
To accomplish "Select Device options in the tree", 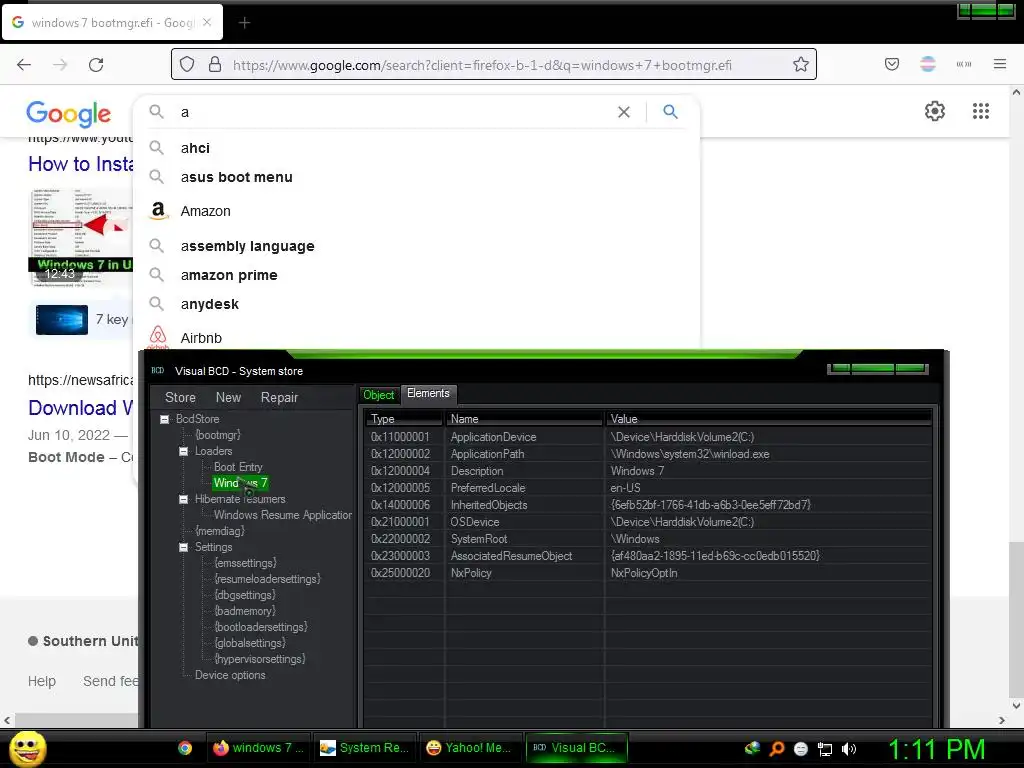I will coord(230,675).
